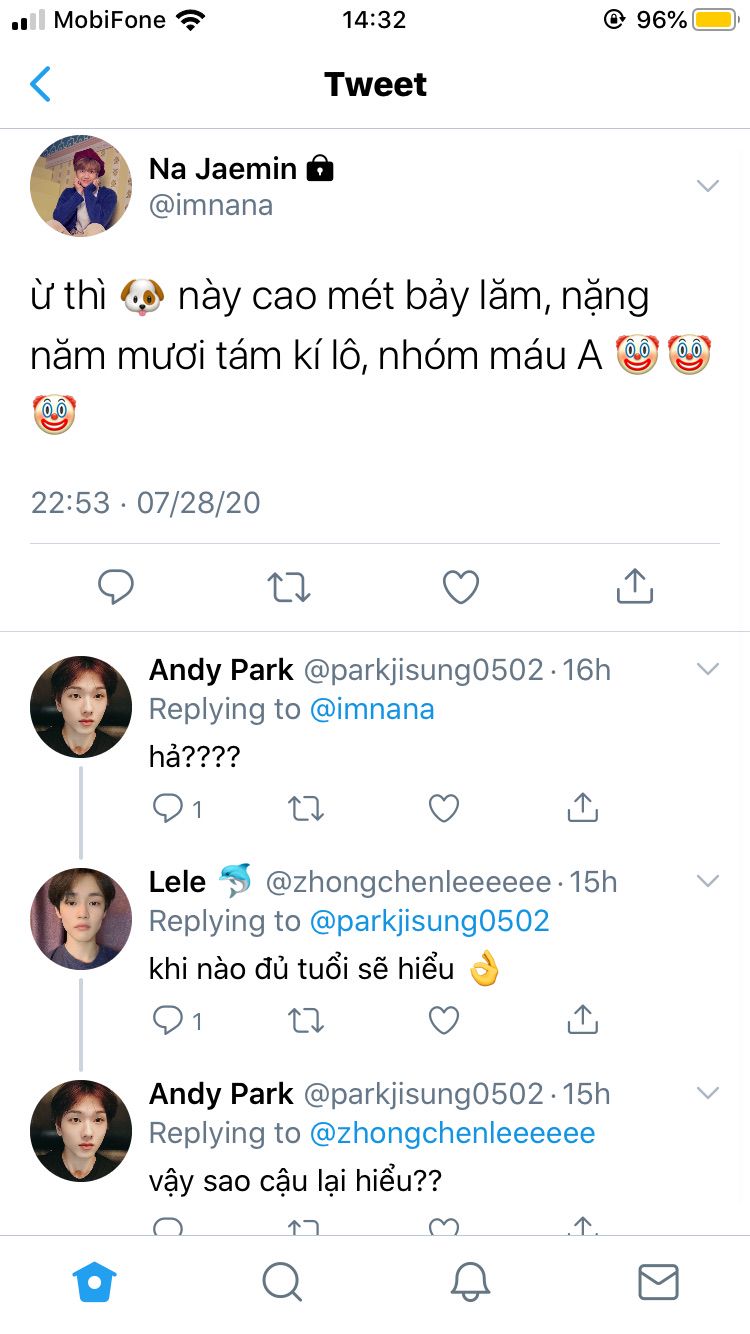Screen dimensions: 750x1334
Task: Open chevron menu on Andy Park's 16h reply
Action: click(708, 669)
